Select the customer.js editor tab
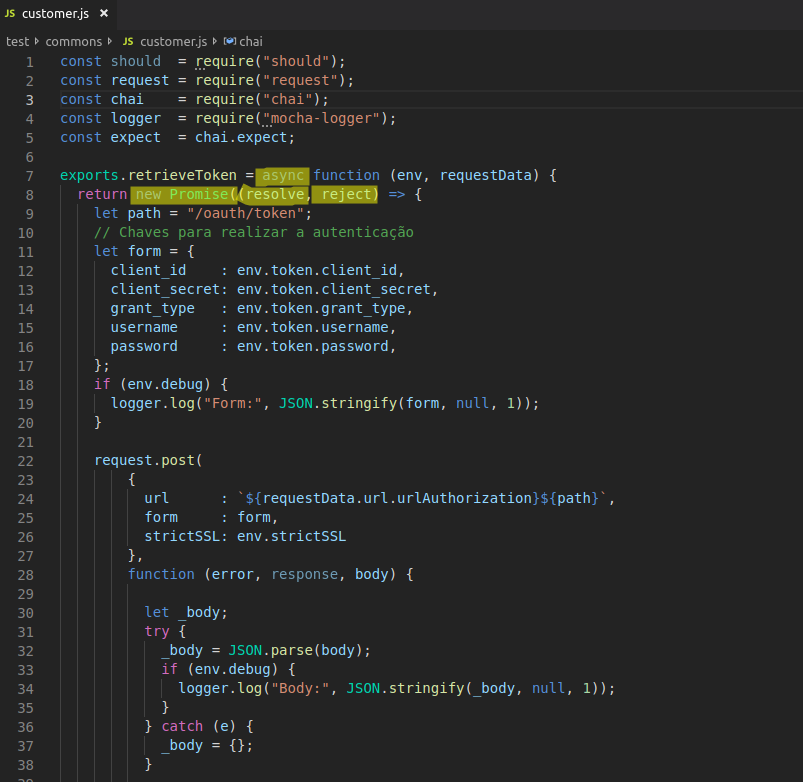Viewport: 803px width, 782px height. click(58, 14)
